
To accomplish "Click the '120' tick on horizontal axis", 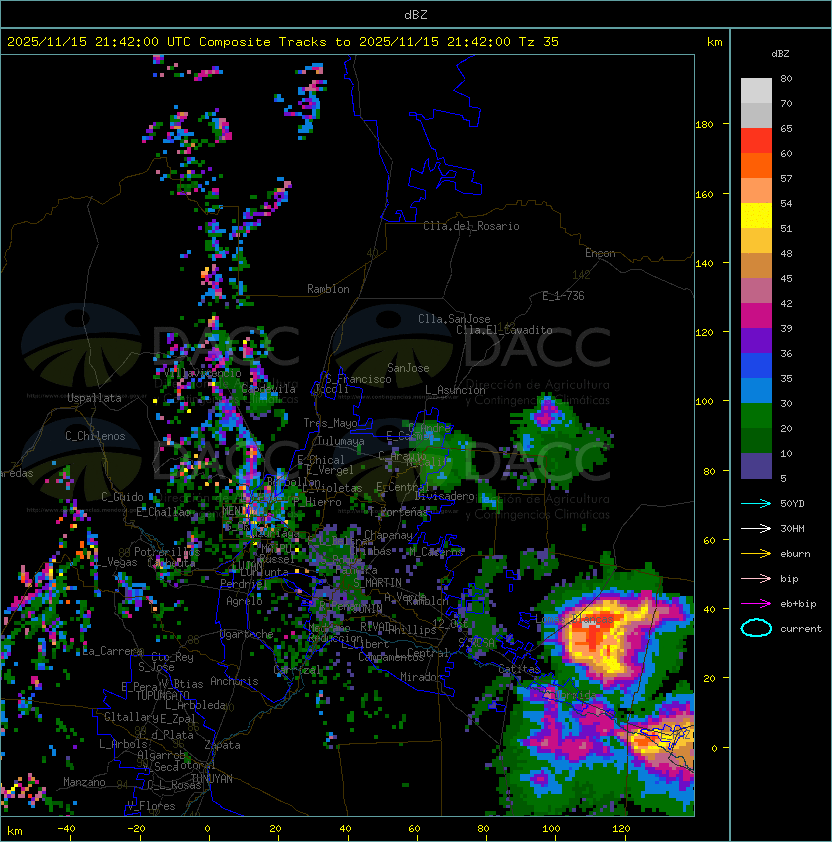I will (621, 829).
